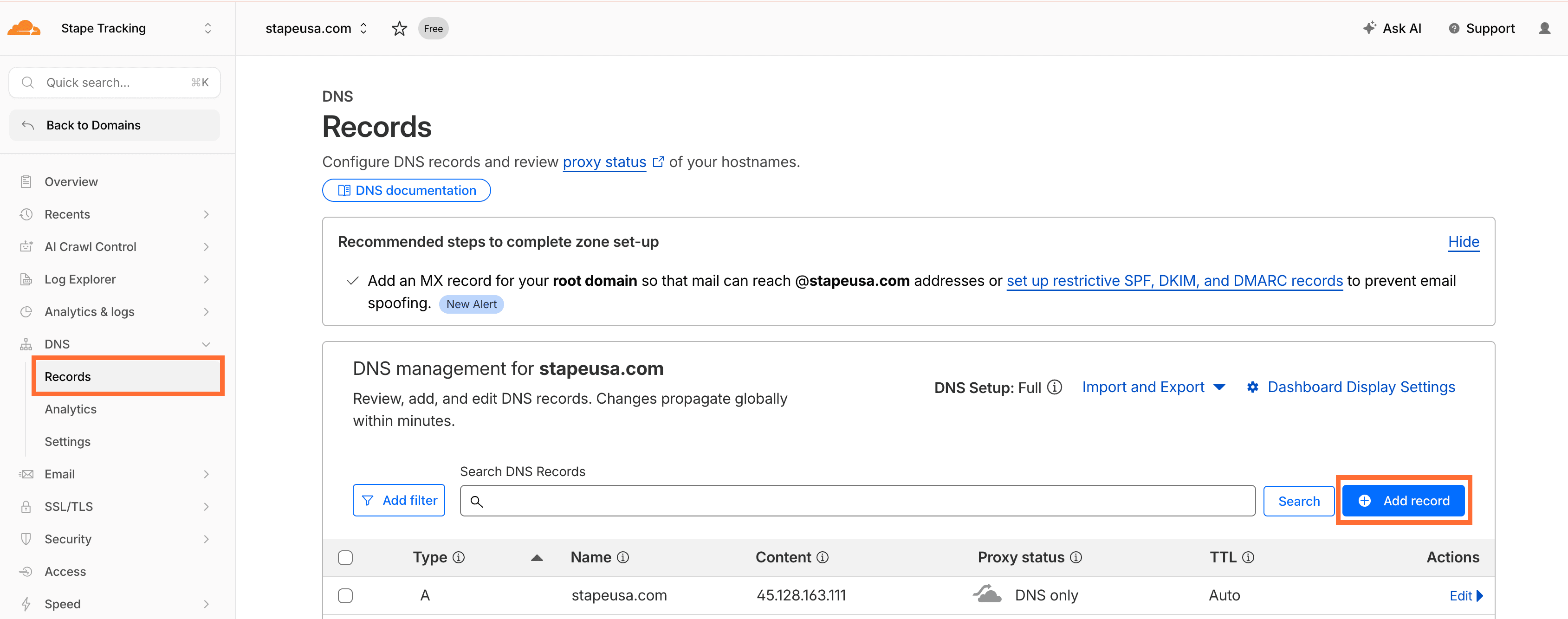Screen dimensions: 1568x619
Task: Open the DNS documentation link
Action: coord(406,190)
